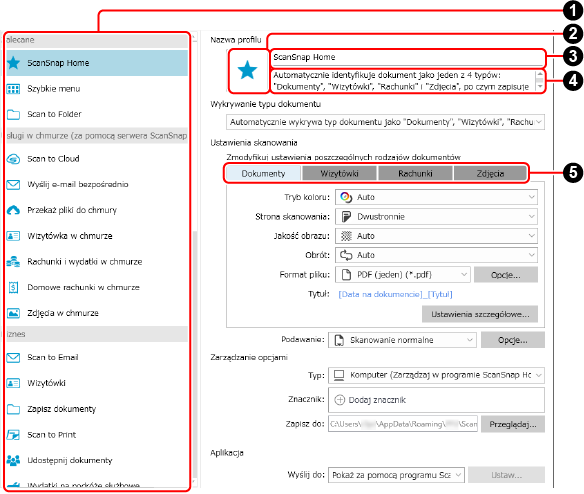Click the Ustawienia szczegółowe button
584x494 pixels.
(480, 314)
